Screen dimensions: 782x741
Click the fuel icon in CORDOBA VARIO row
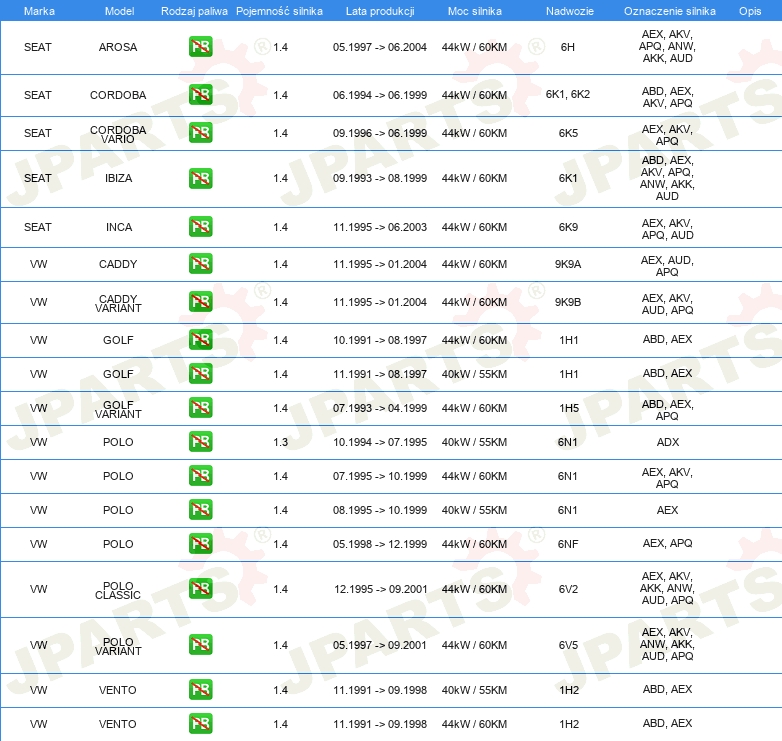(200, 133)
